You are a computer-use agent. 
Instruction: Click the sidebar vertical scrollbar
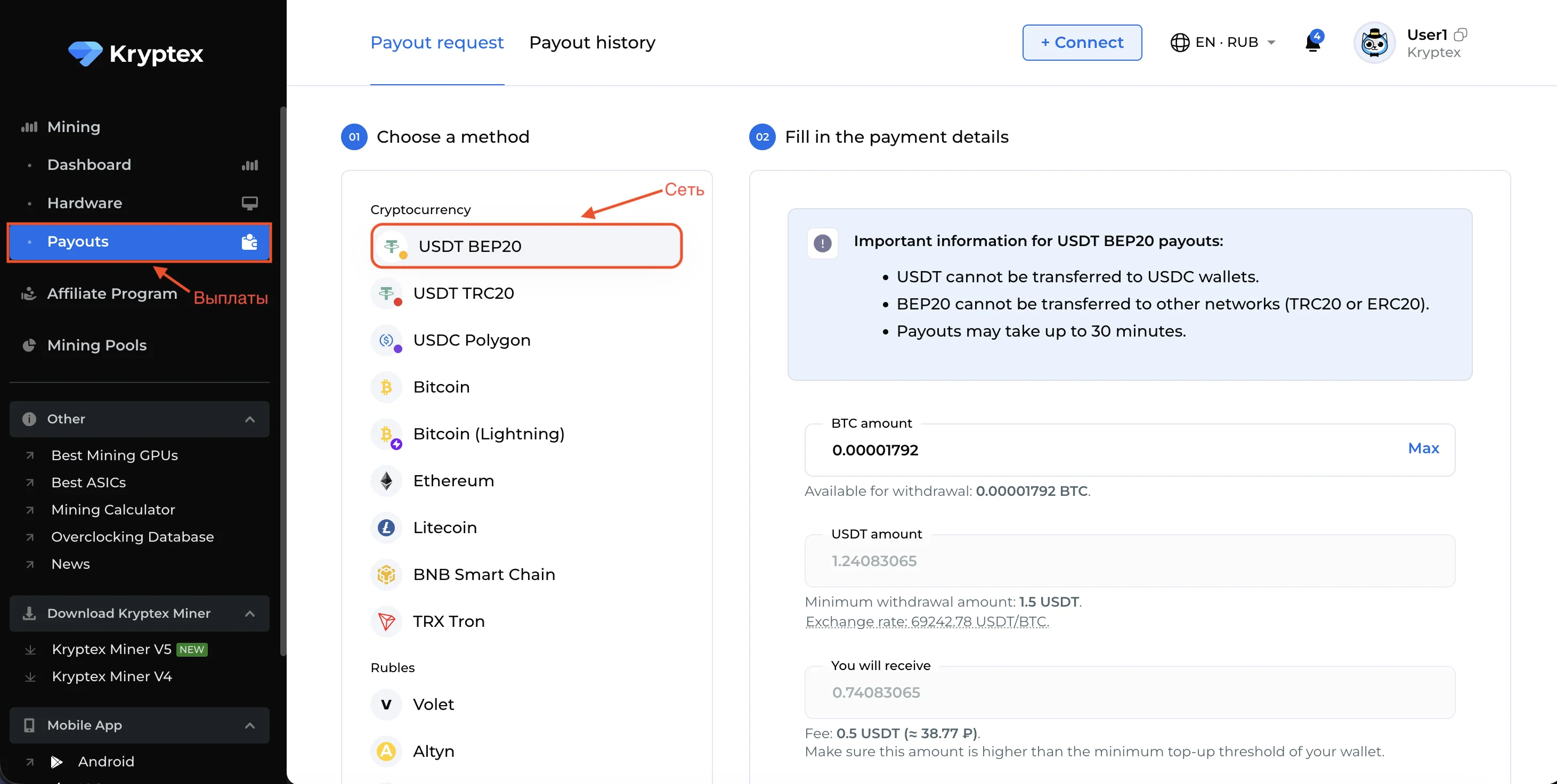(282, 380)
